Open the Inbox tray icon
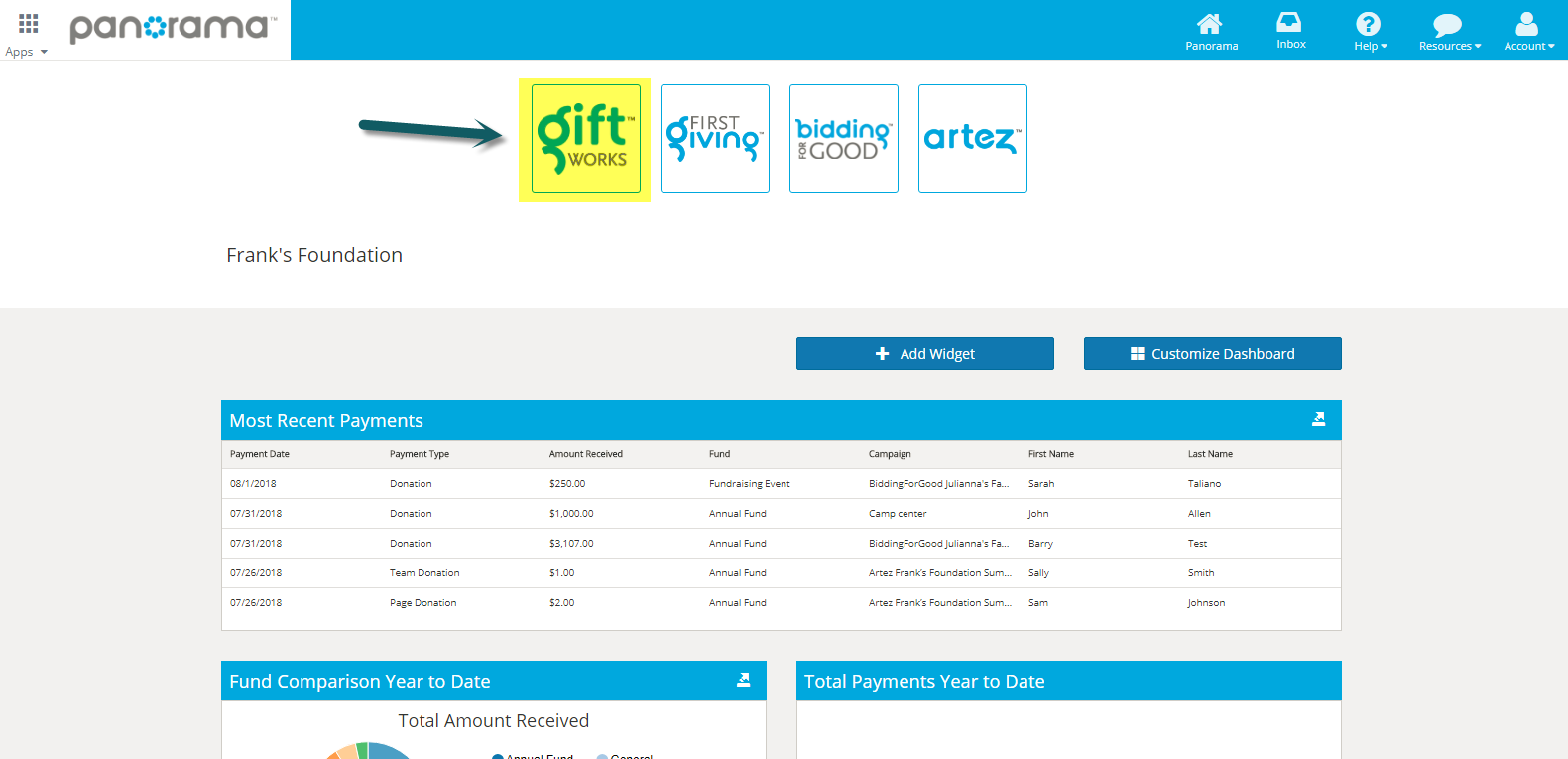The image size is (1568, 759). [1290, 31]
